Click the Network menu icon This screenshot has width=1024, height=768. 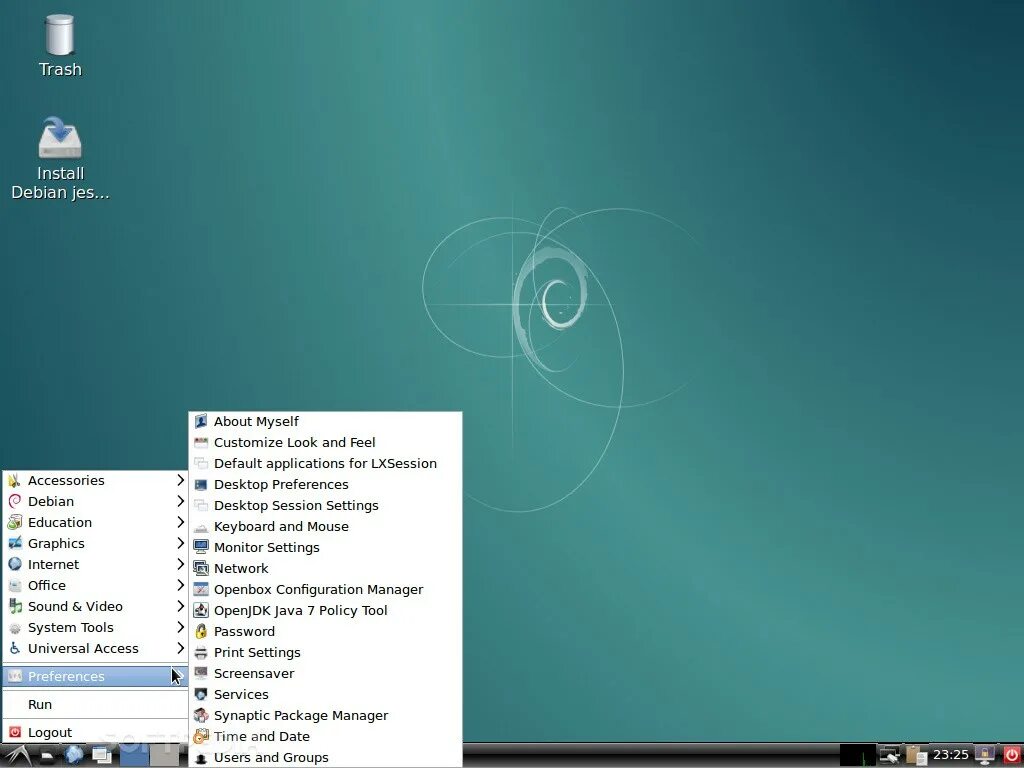pyautogui.click(x=201, y=568)
